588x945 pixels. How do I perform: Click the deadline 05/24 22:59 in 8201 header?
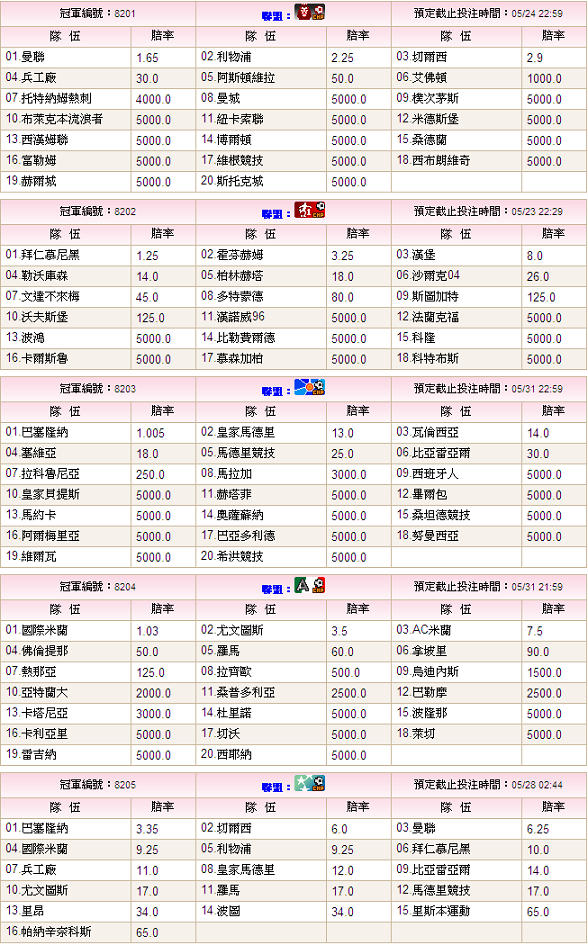point(537,13)
